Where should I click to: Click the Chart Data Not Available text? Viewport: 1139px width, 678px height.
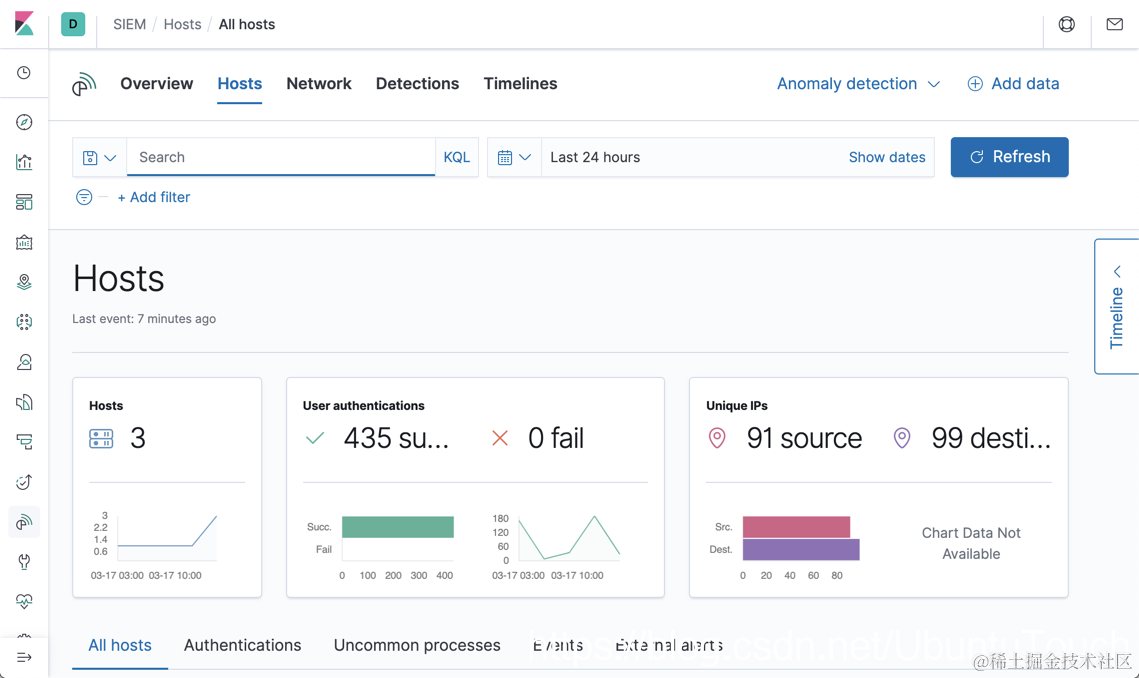(971, 543)
